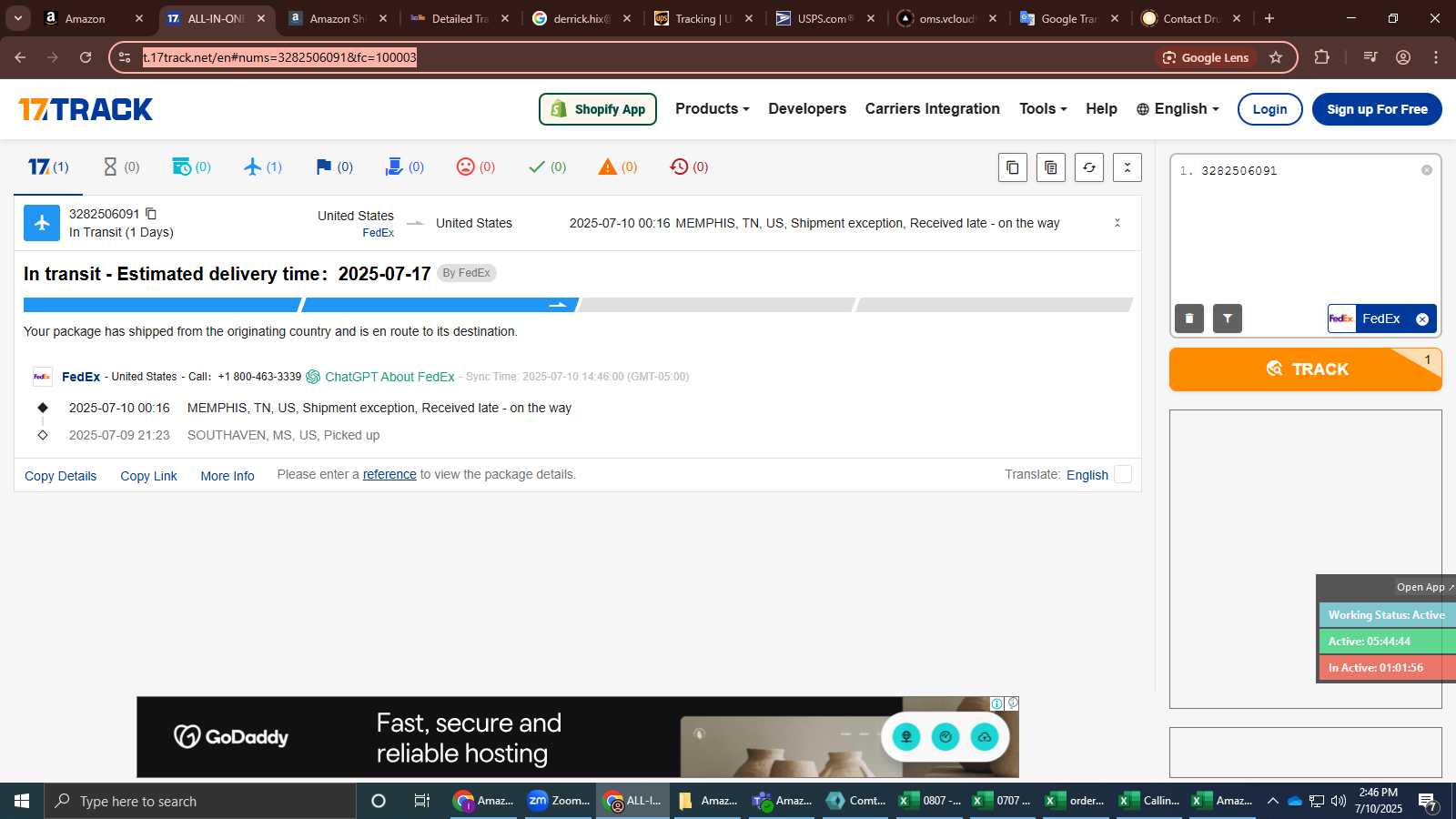Delete all numbers trash button
This screenshot has height=819, width=1456.
coord(1189,318)
